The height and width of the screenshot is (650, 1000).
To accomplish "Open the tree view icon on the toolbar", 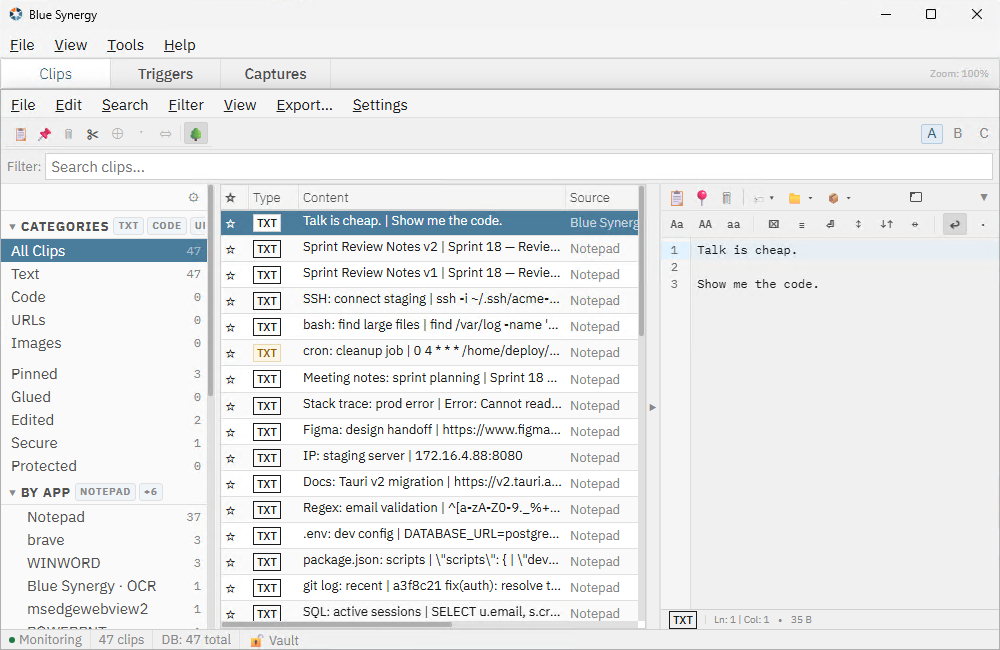I will click(x=196, y=131).
